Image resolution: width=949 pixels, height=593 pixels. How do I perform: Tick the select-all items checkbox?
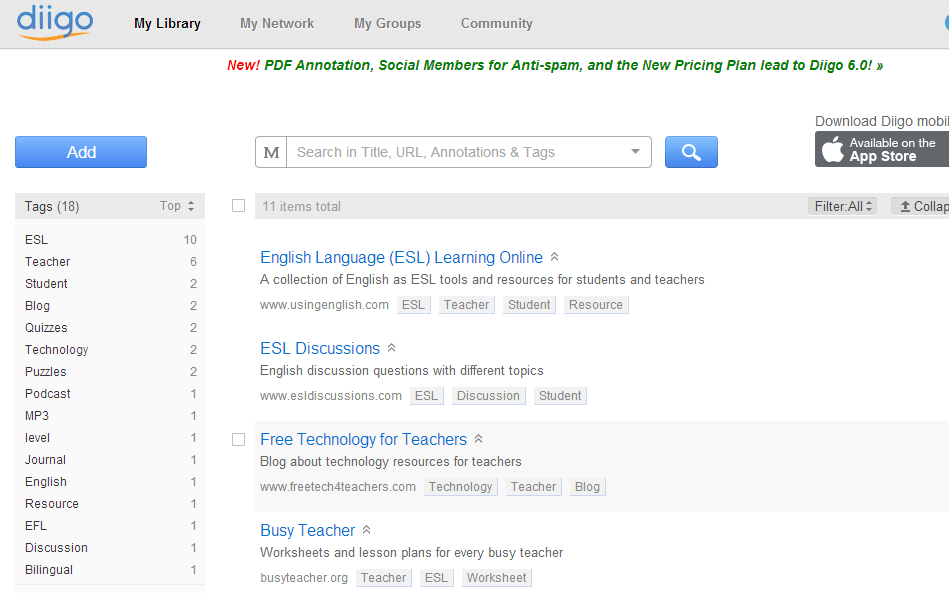238,206
